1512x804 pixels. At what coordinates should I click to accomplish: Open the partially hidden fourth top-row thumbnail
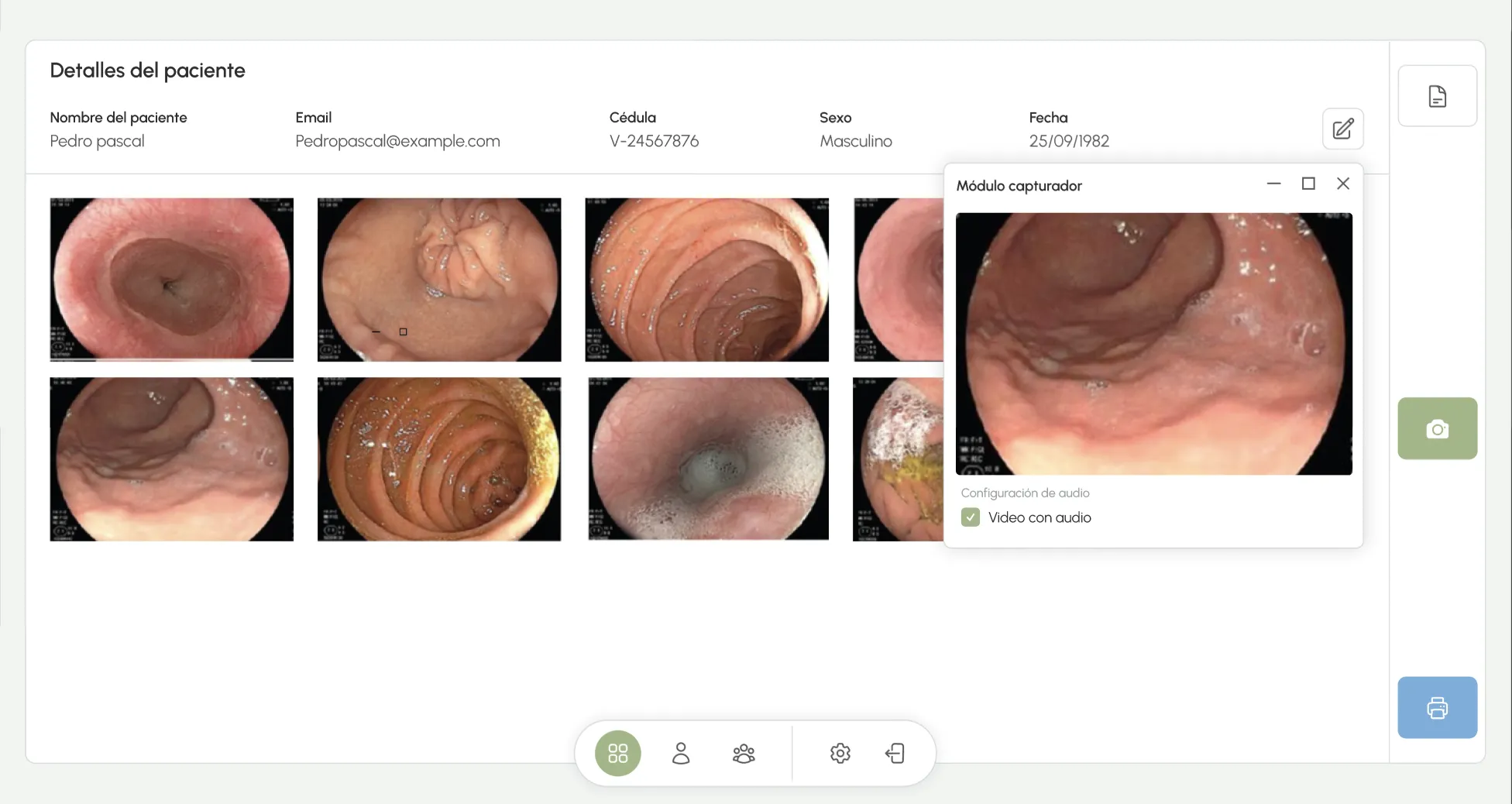click(x=899, y=280)
